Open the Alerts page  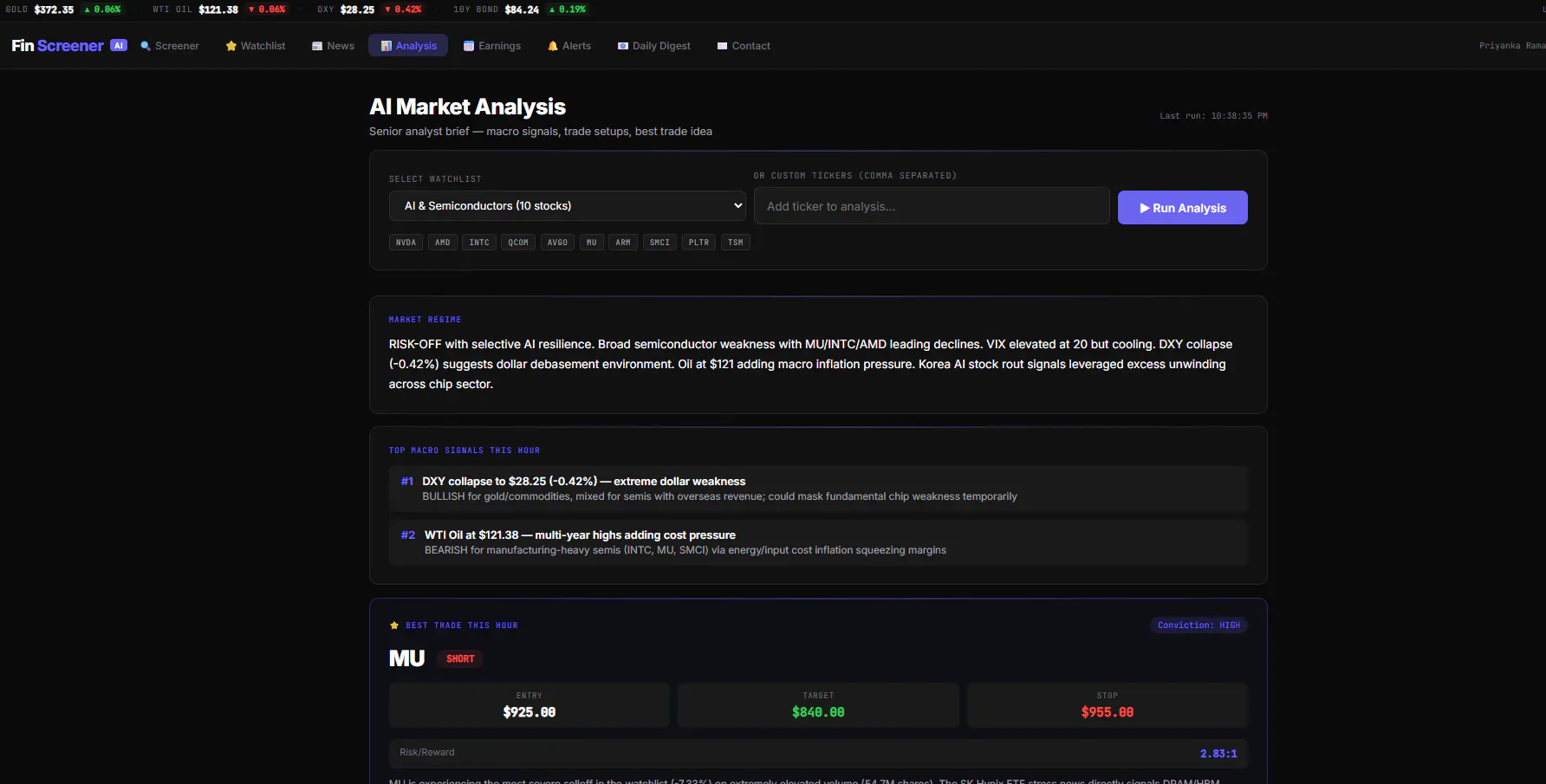tap(569, 46)
